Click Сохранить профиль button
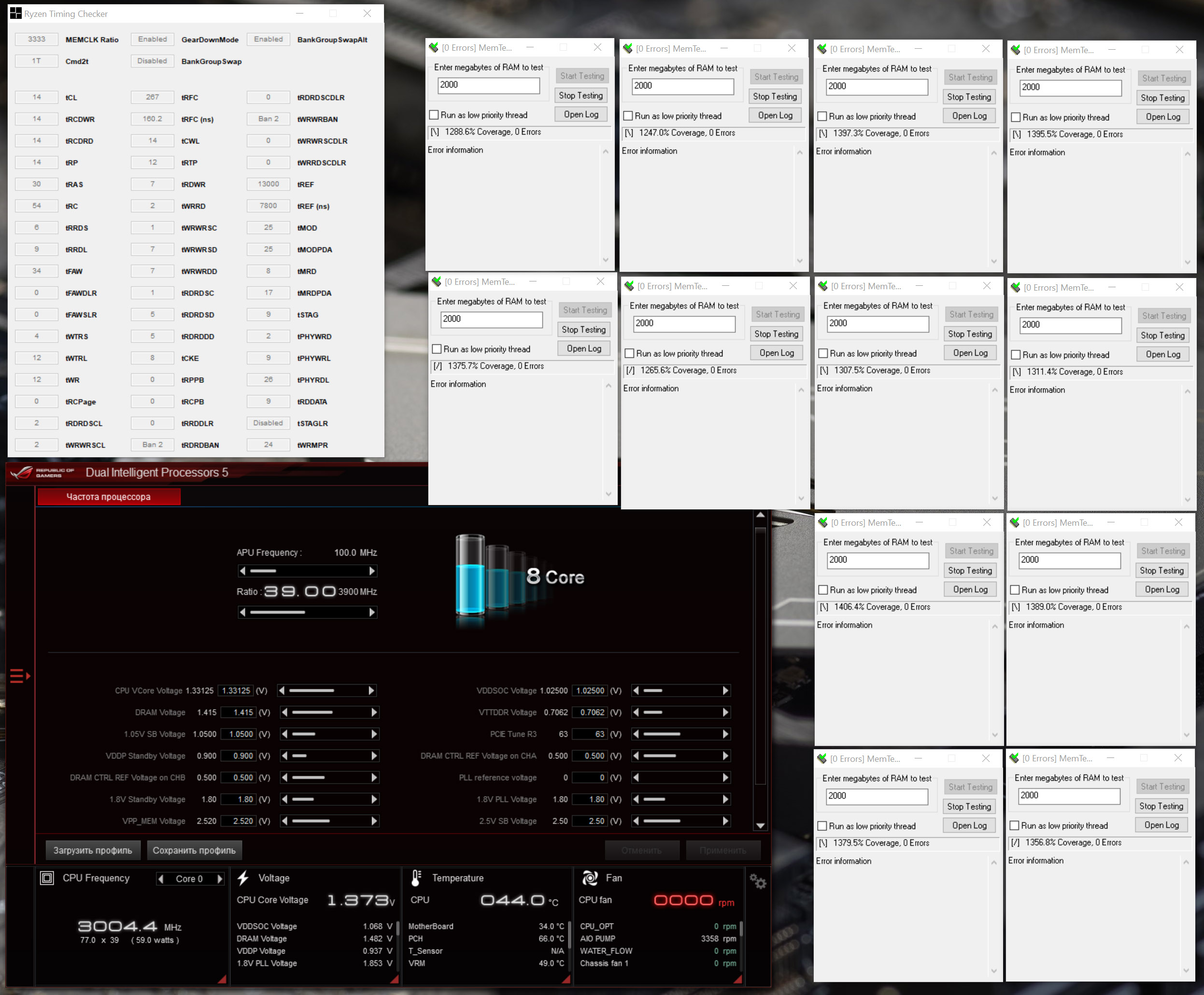 coord(194,851)
